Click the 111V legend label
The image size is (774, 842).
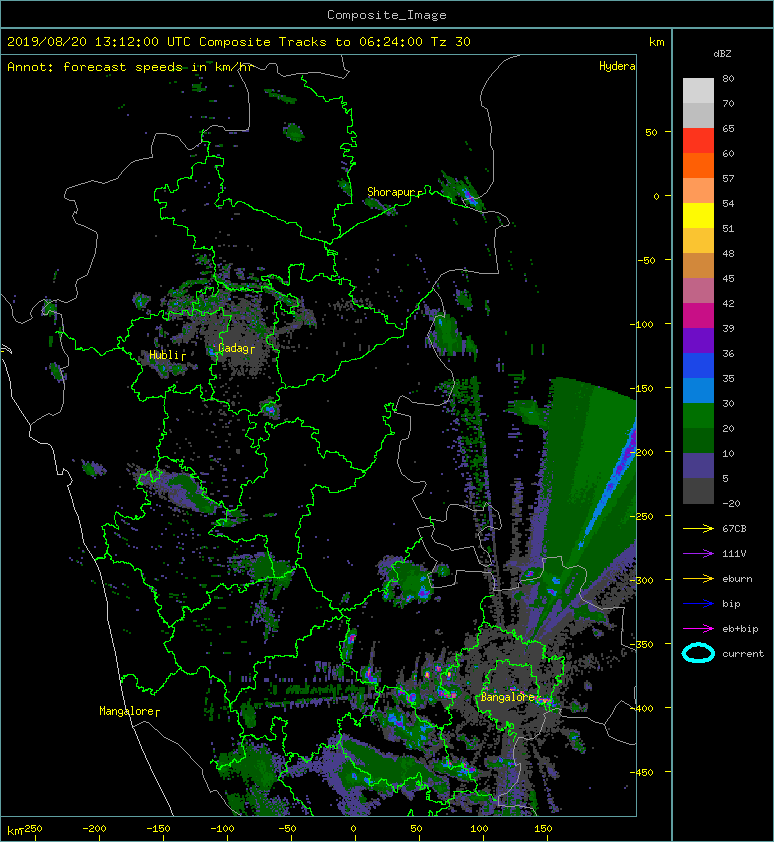click(x=734, y=554)
